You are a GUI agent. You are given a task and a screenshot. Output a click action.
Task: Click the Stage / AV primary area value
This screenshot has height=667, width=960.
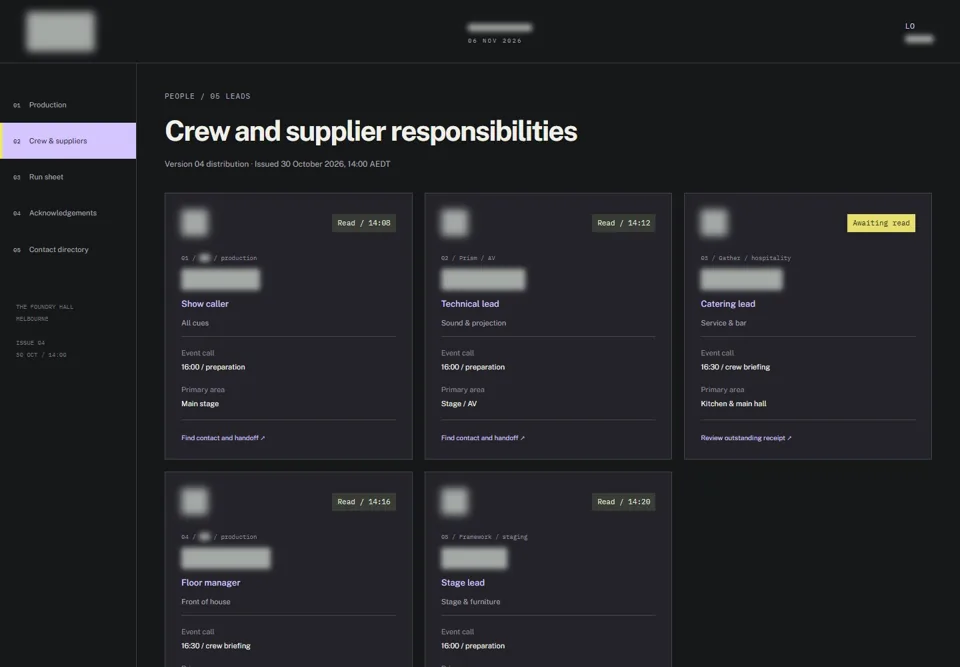pyautogui.click(x=459, y=404)
